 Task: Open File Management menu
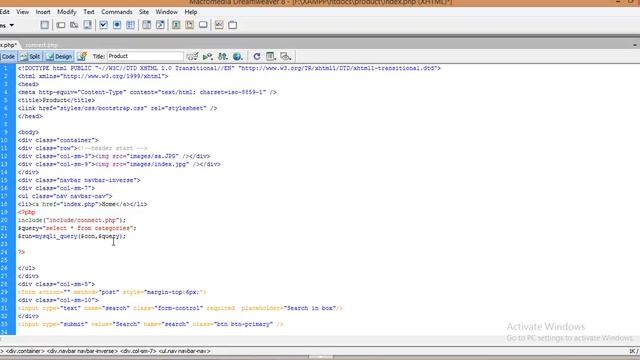222,56
